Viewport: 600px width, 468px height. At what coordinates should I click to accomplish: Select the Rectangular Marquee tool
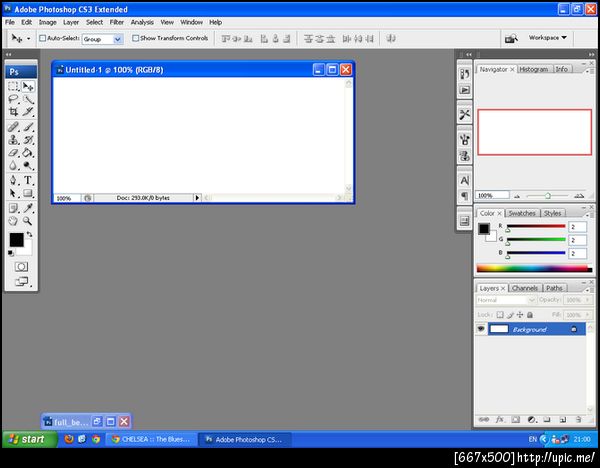point(13,86)
